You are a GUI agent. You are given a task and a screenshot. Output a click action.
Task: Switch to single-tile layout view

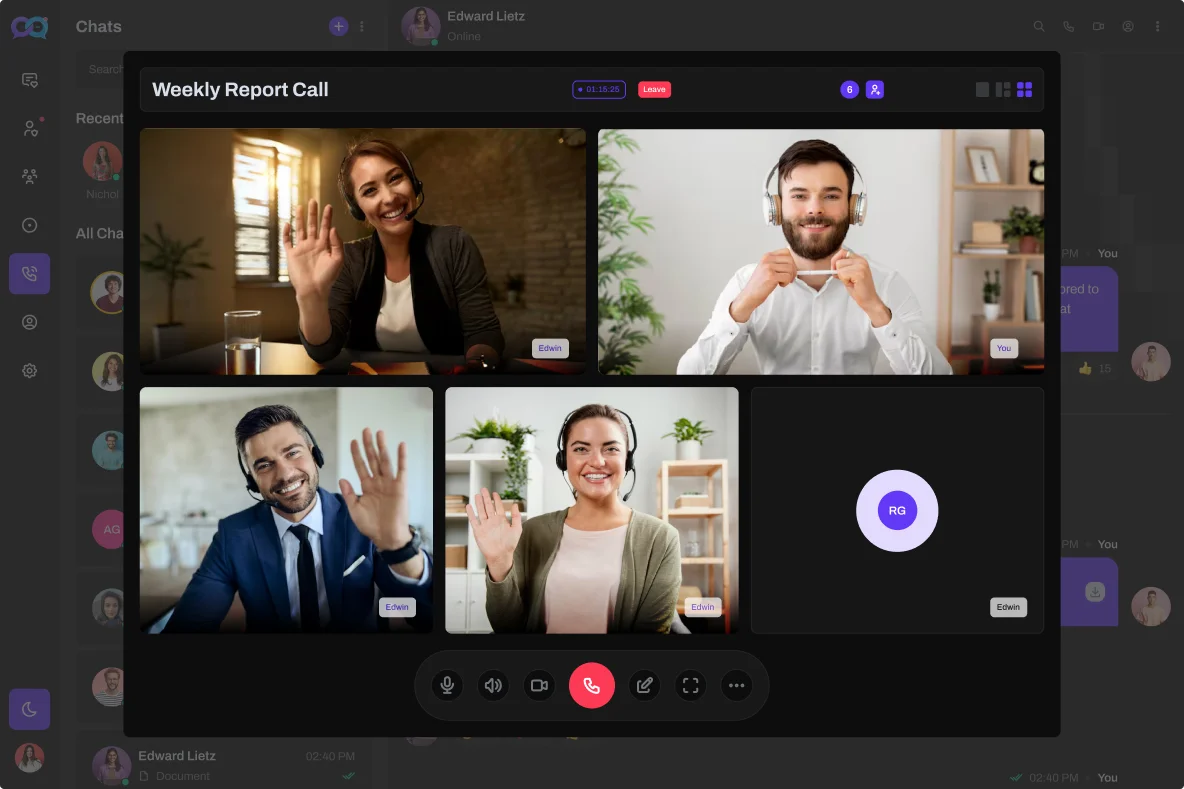pyautogui.click(x=982, y=90)
